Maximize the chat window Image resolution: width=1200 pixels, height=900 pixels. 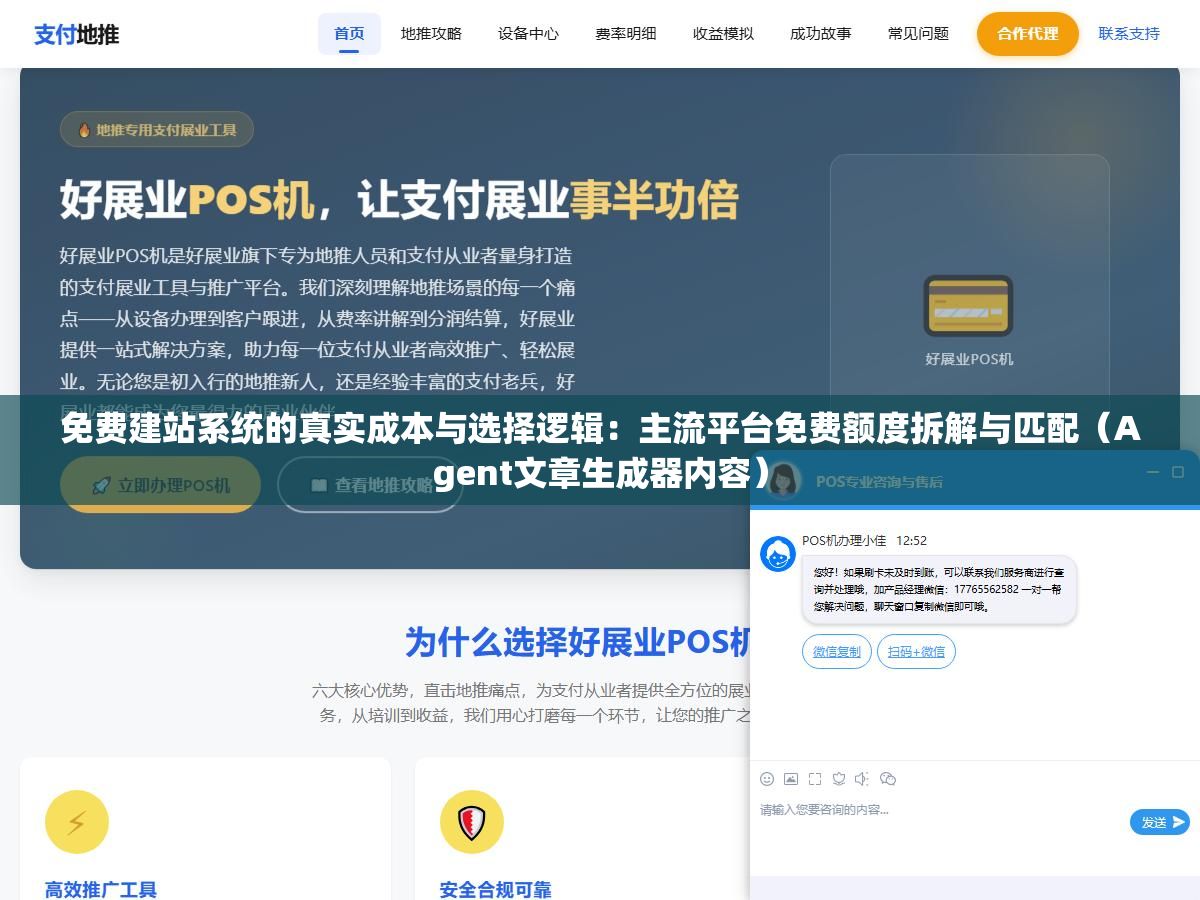[x=1178, y=472]
